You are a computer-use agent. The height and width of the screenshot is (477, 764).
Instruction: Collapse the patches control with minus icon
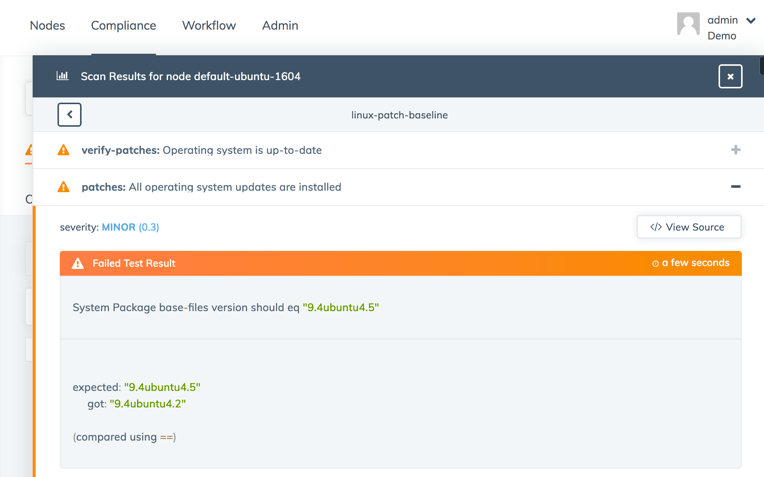pos(735,187)
